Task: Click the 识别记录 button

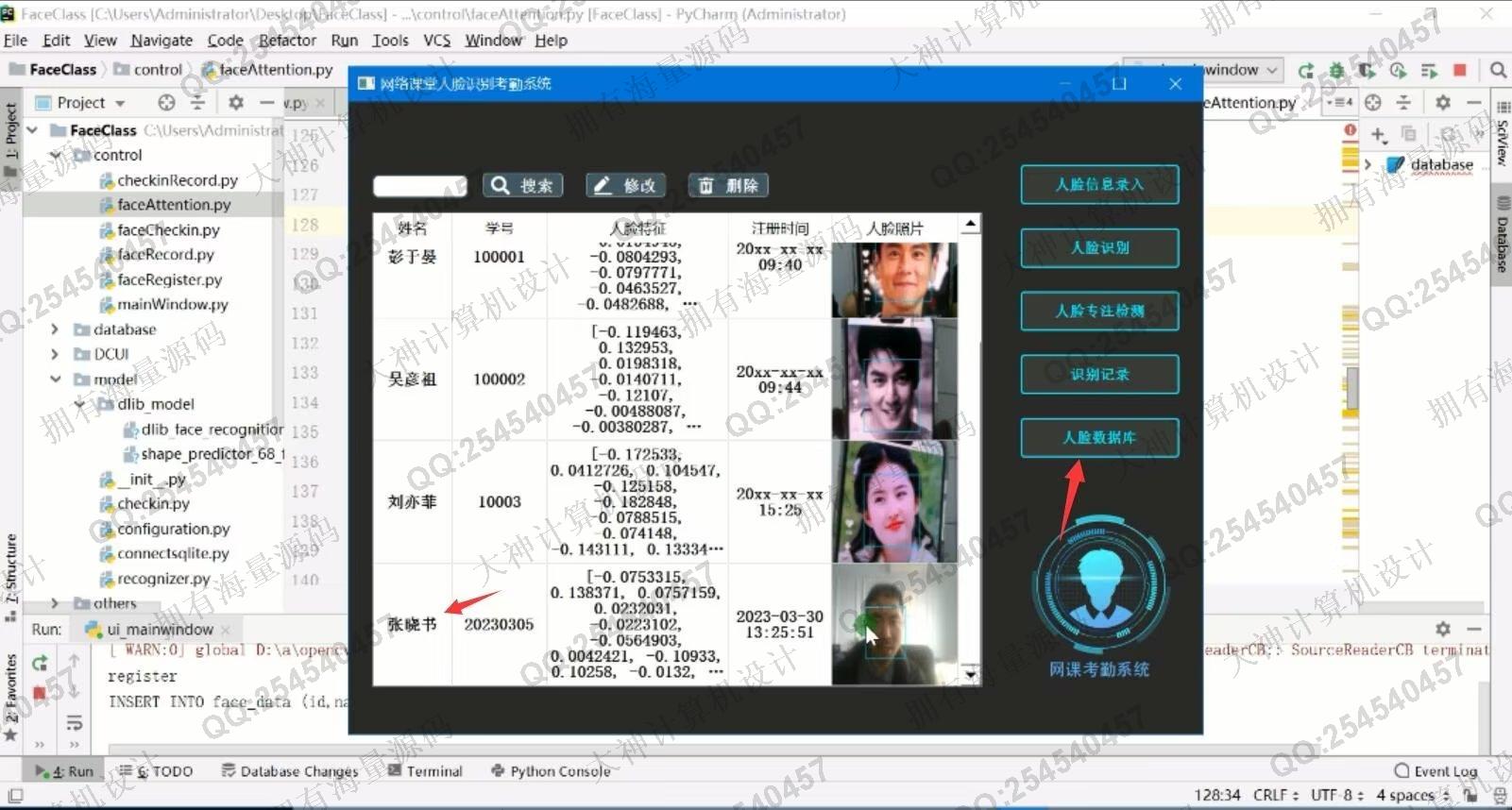Action: 1099,374
